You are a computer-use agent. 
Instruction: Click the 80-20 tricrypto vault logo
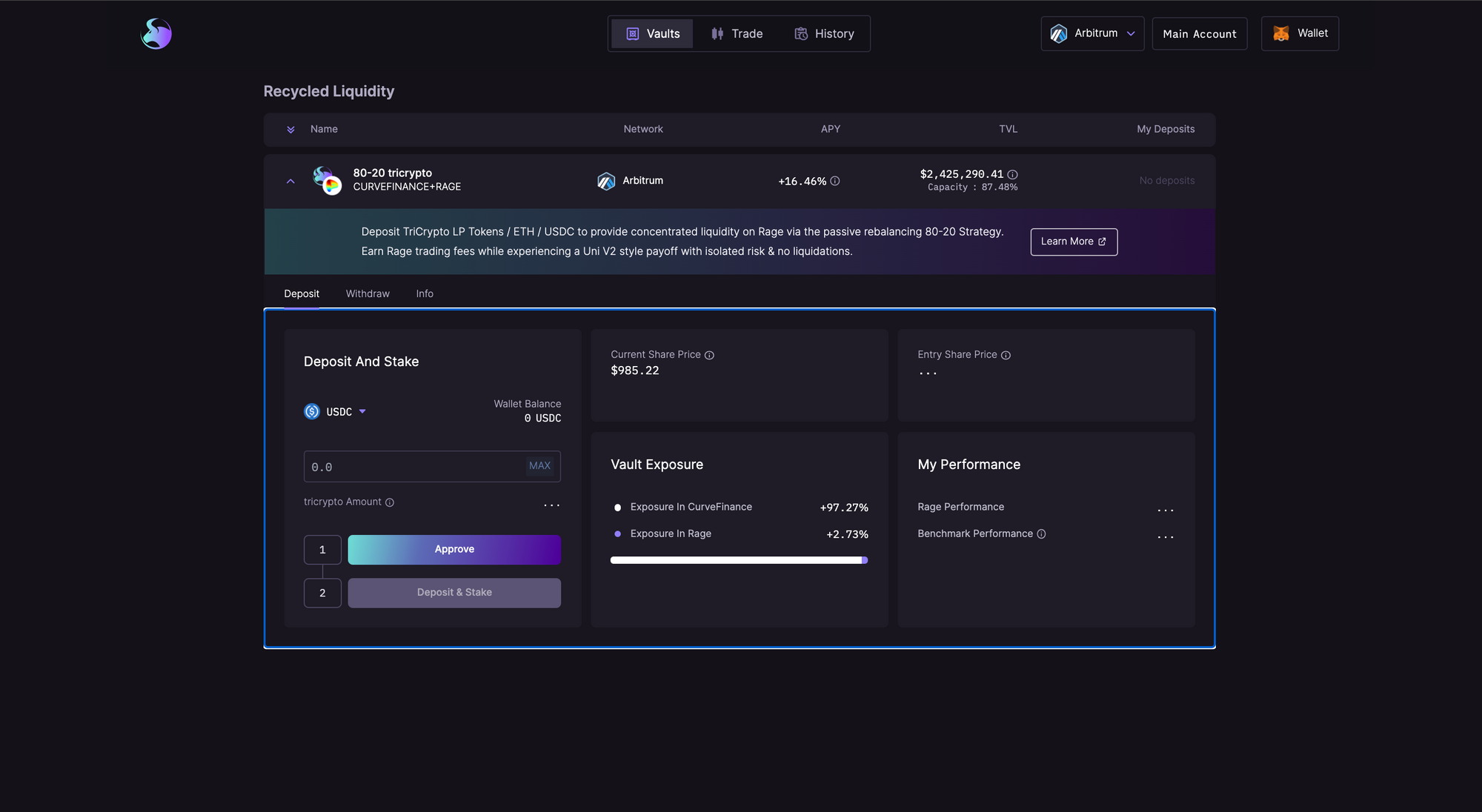tap(327, 180)
